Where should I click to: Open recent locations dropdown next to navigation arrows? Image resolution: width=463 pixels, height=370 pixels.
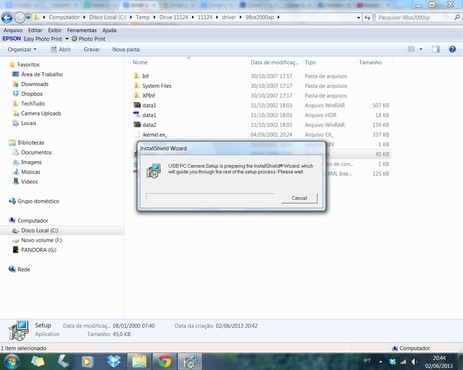click(28, 18)
